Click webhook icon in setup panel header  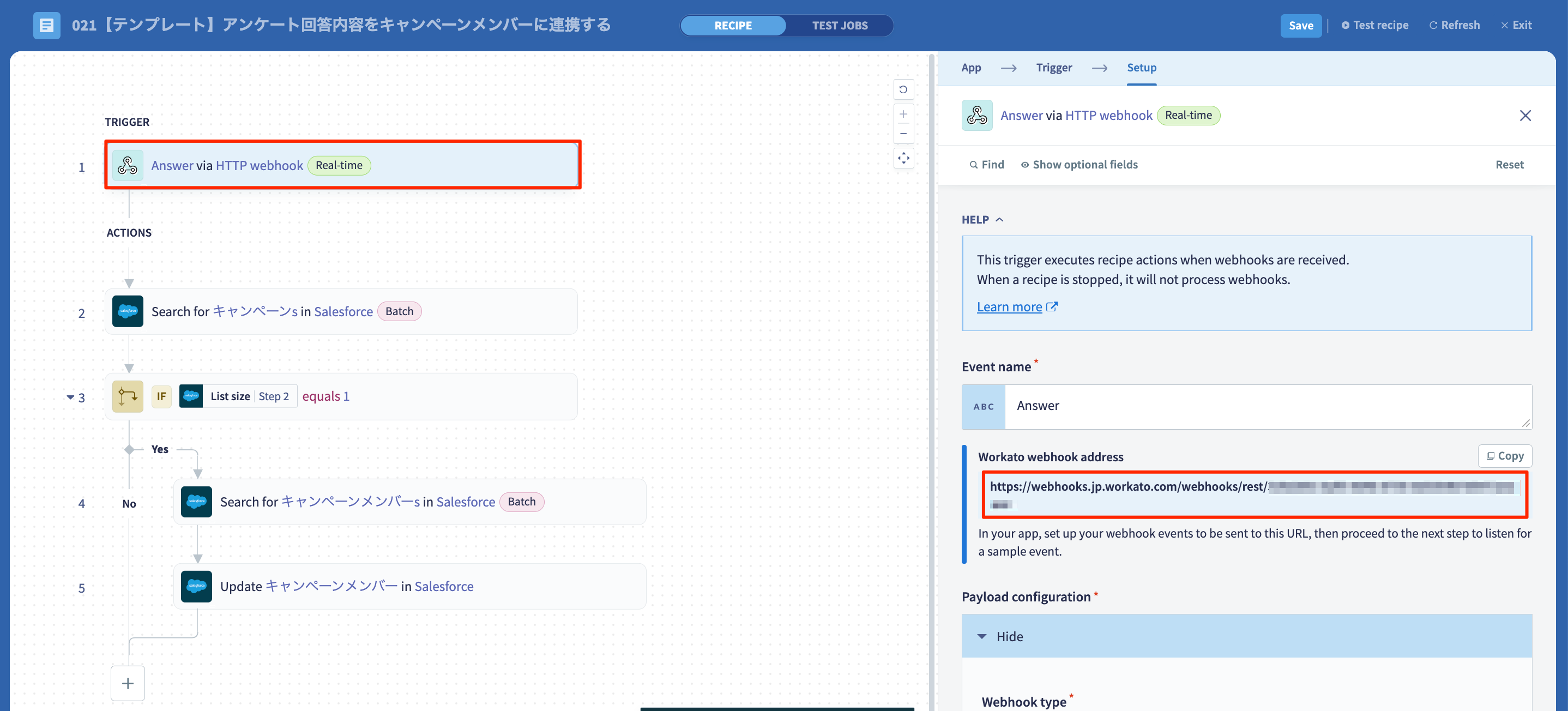click(977, 115)
